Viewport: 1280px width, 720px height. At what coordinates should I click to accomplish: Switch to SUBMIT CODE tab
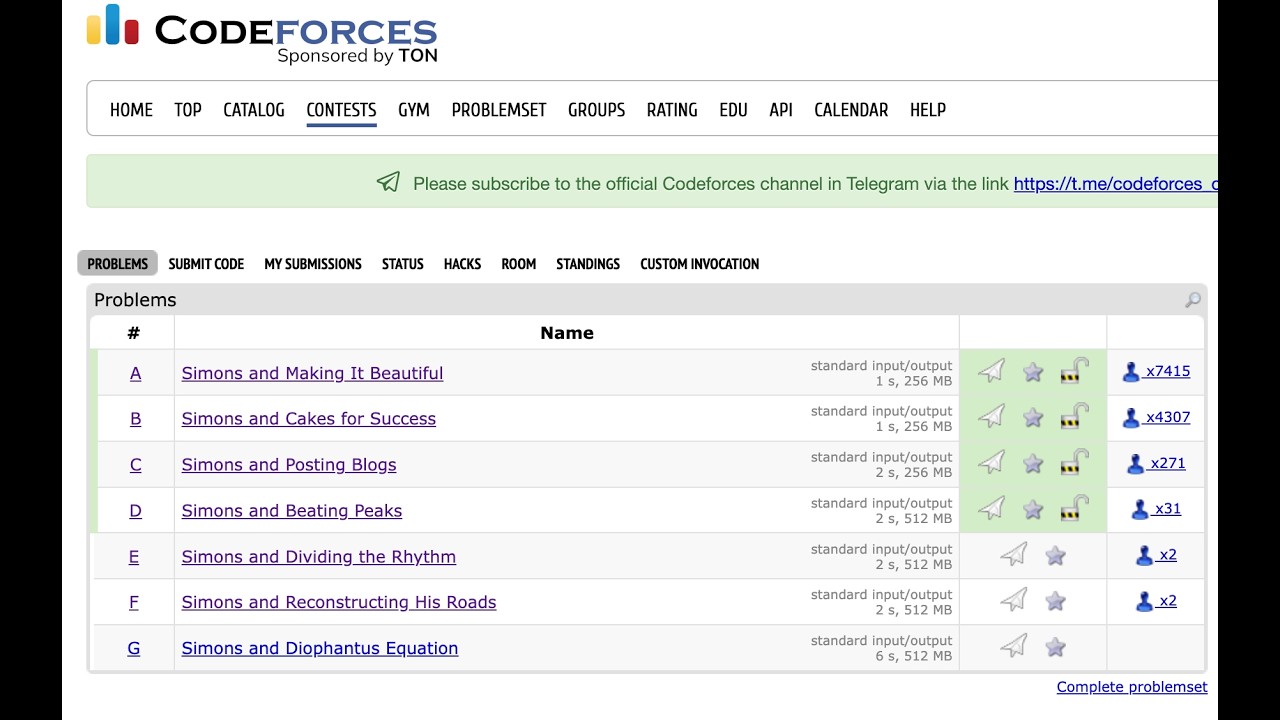click(206, 264)
